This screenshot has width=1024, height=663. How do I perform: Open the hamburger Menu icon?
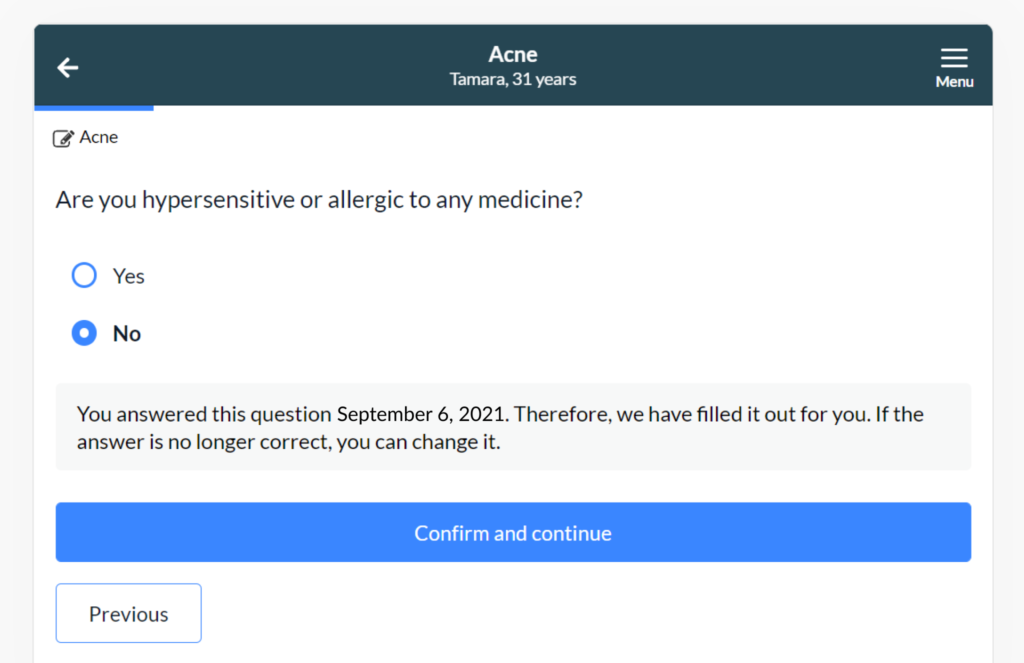pyautogui.click(x=954, y=57)
